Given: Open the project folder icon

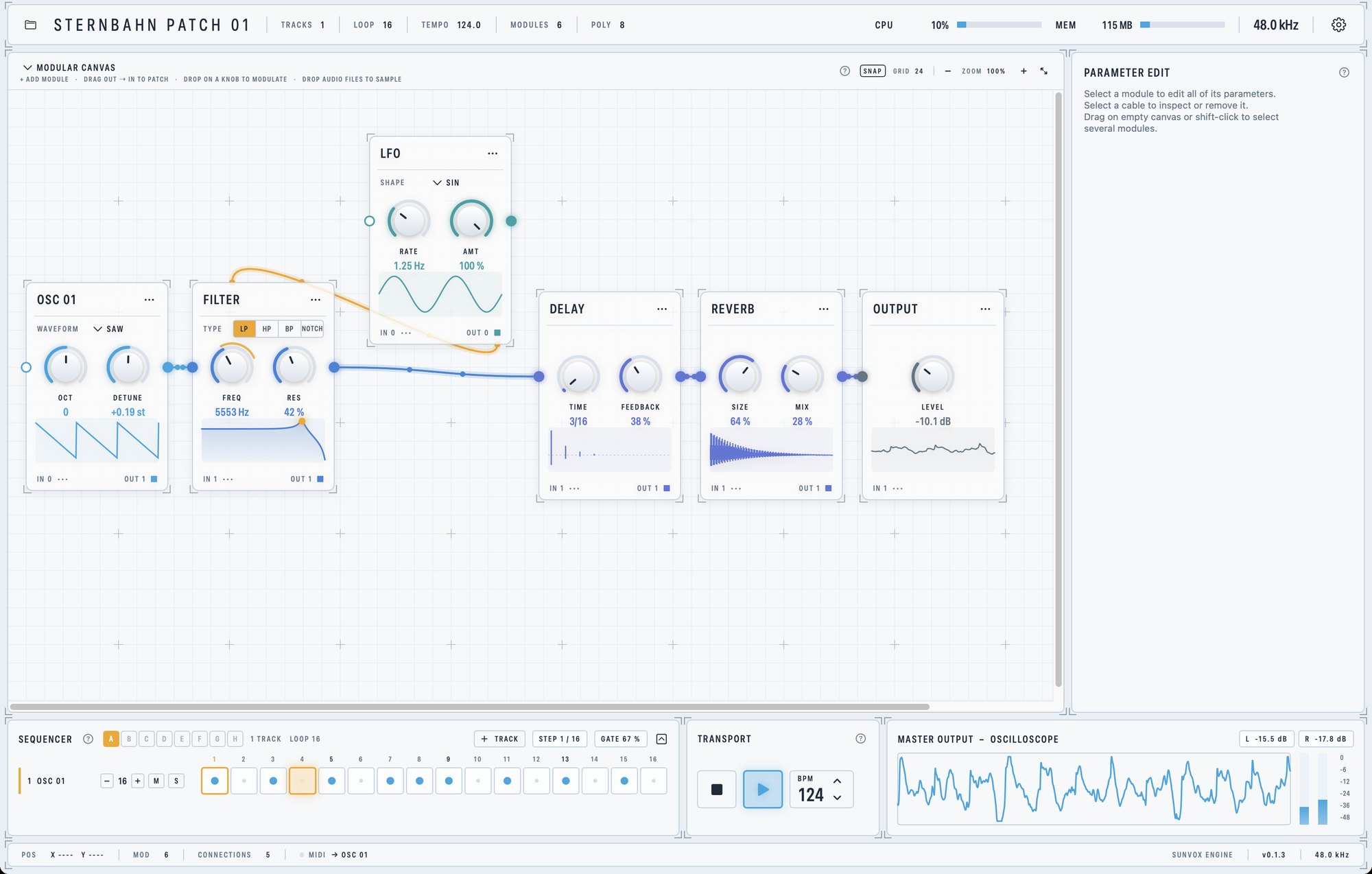Looking at the screenshot, I should click(30, 25).
